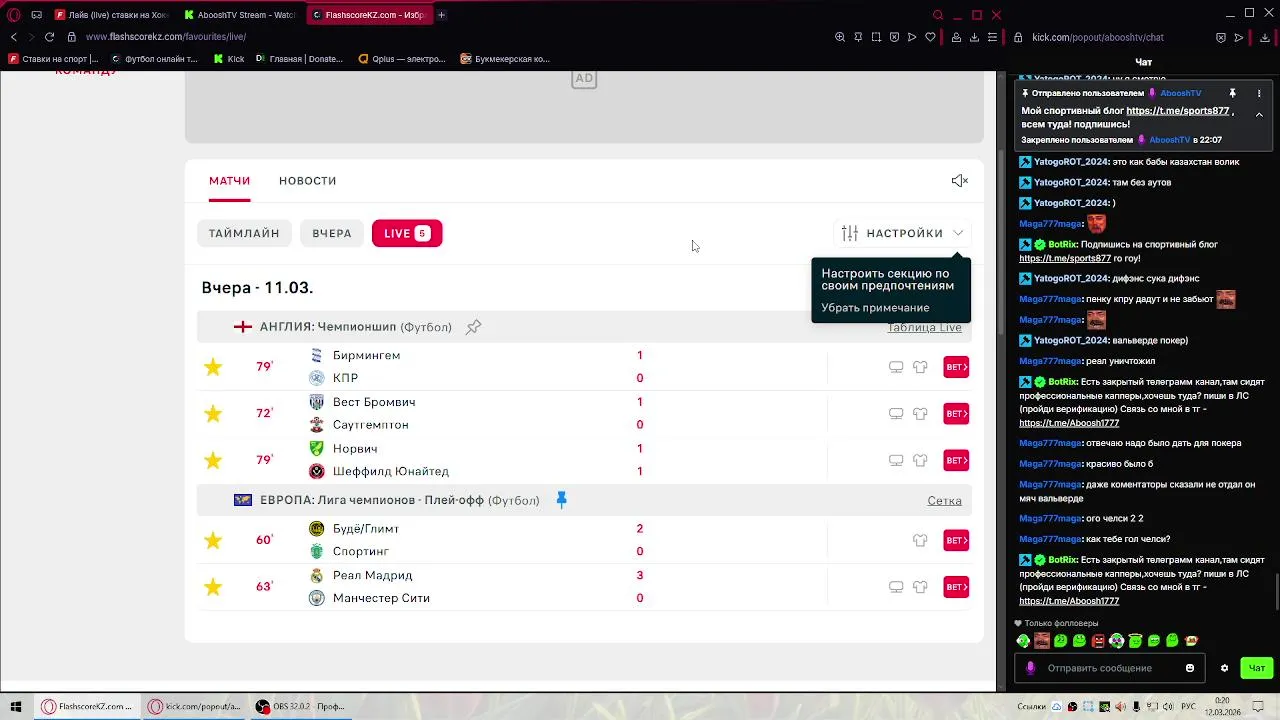This screenshot has height=720, width=1280.
Task: Pin АНГЛИЯ Чемпионшип league
Action: (x=474, y=327)
